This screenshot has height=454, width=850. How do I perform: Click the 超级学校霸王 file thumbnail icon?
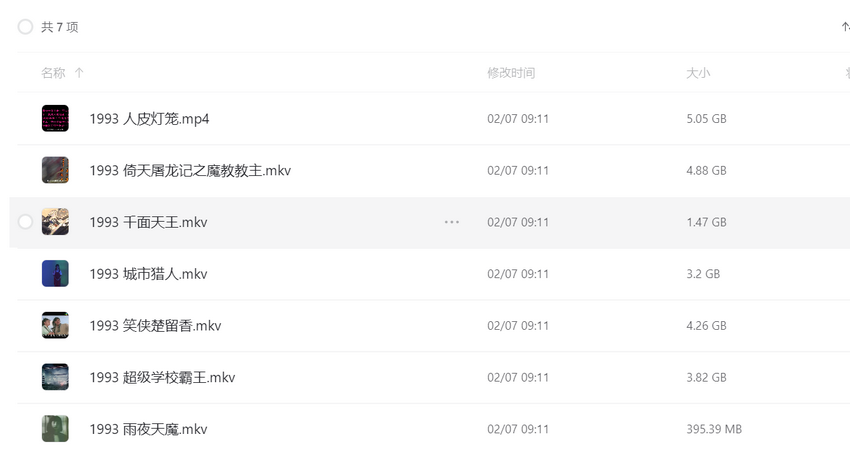click(55, 377)
